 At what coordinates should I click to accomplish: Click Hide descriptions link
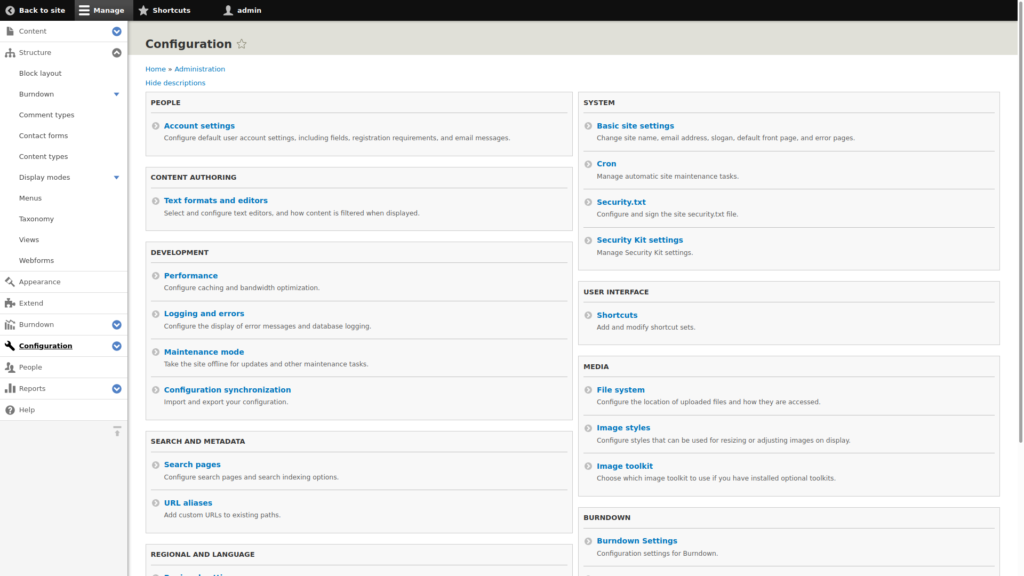pos(175,83)
